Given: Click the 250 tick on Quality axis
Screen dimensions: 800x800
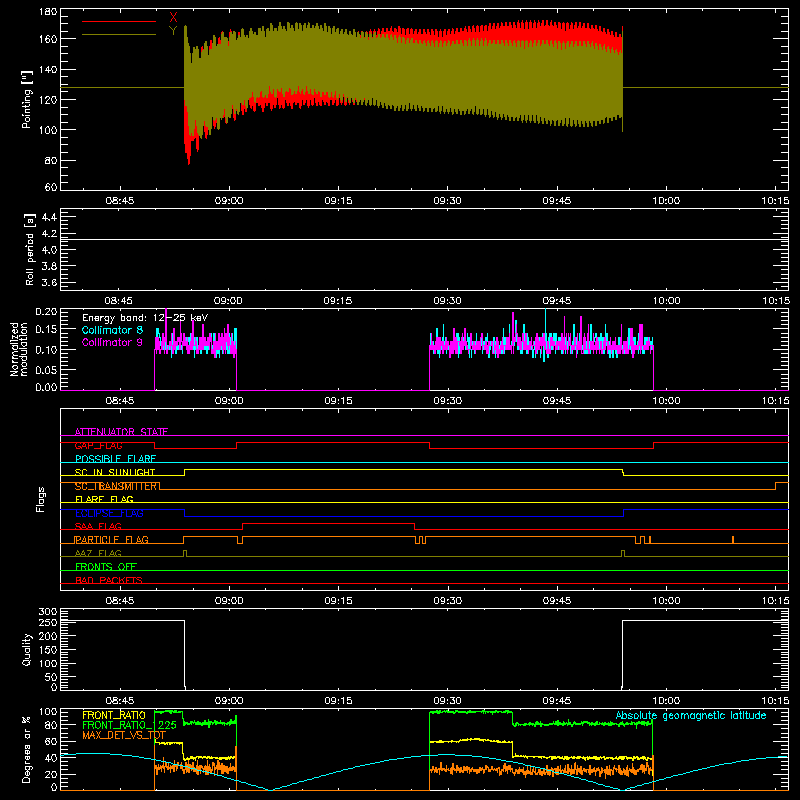Looking at the screenshot, I should coord(48,622).
